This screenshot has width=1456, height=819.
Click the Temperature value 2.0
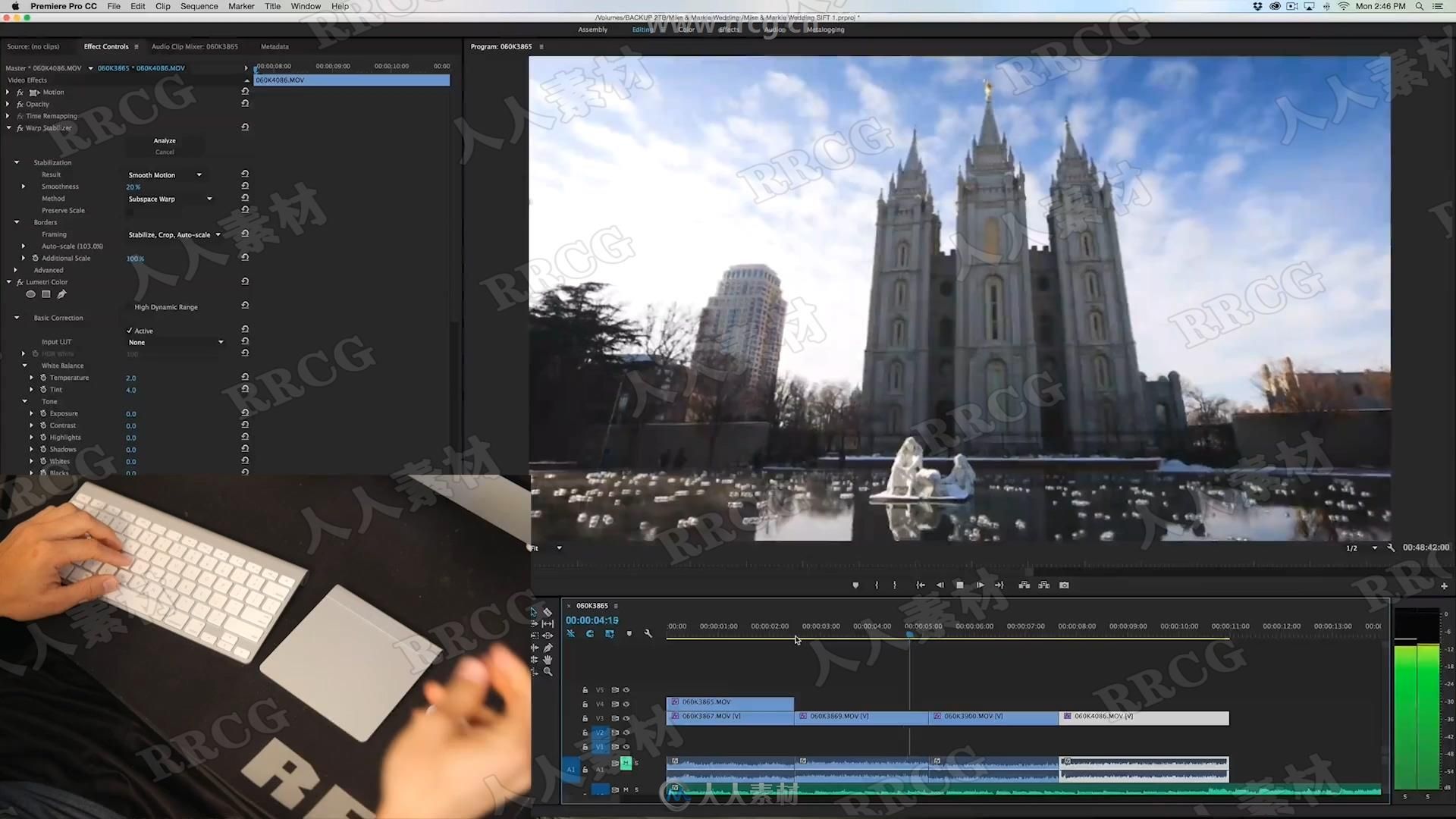(131, 378)
